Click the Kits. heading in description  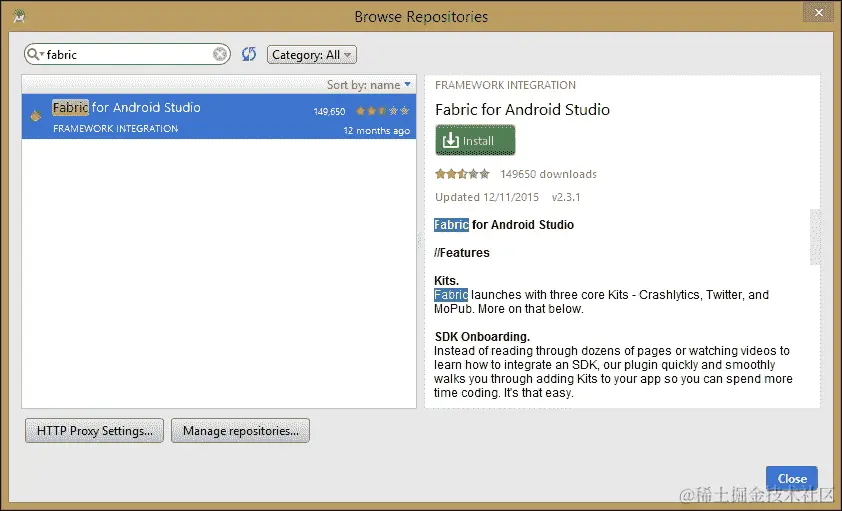(447, 281)
